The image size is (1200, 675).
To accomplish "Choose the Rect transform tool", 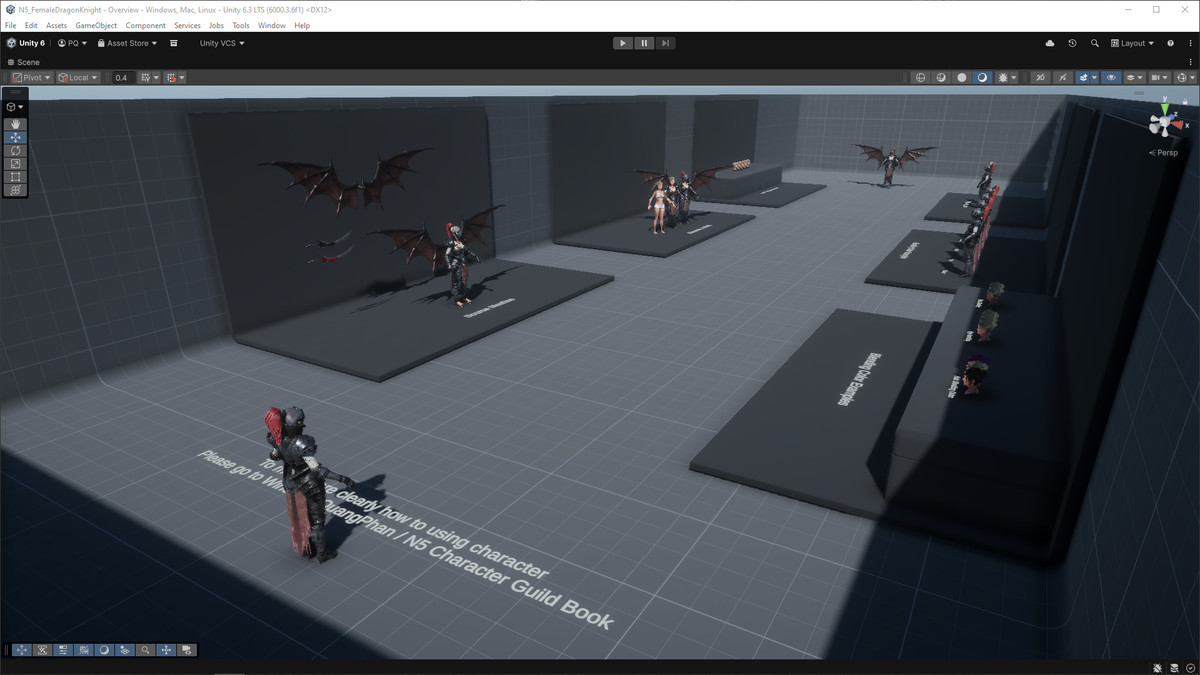I will [x=15, y=176].
